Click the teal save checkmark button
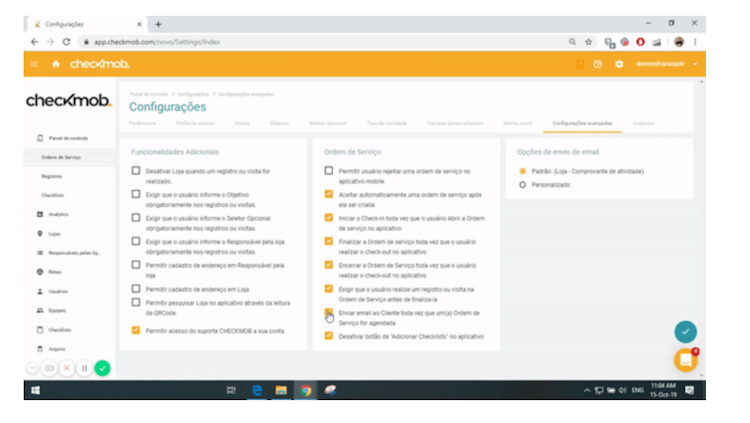 coord(685,332)
